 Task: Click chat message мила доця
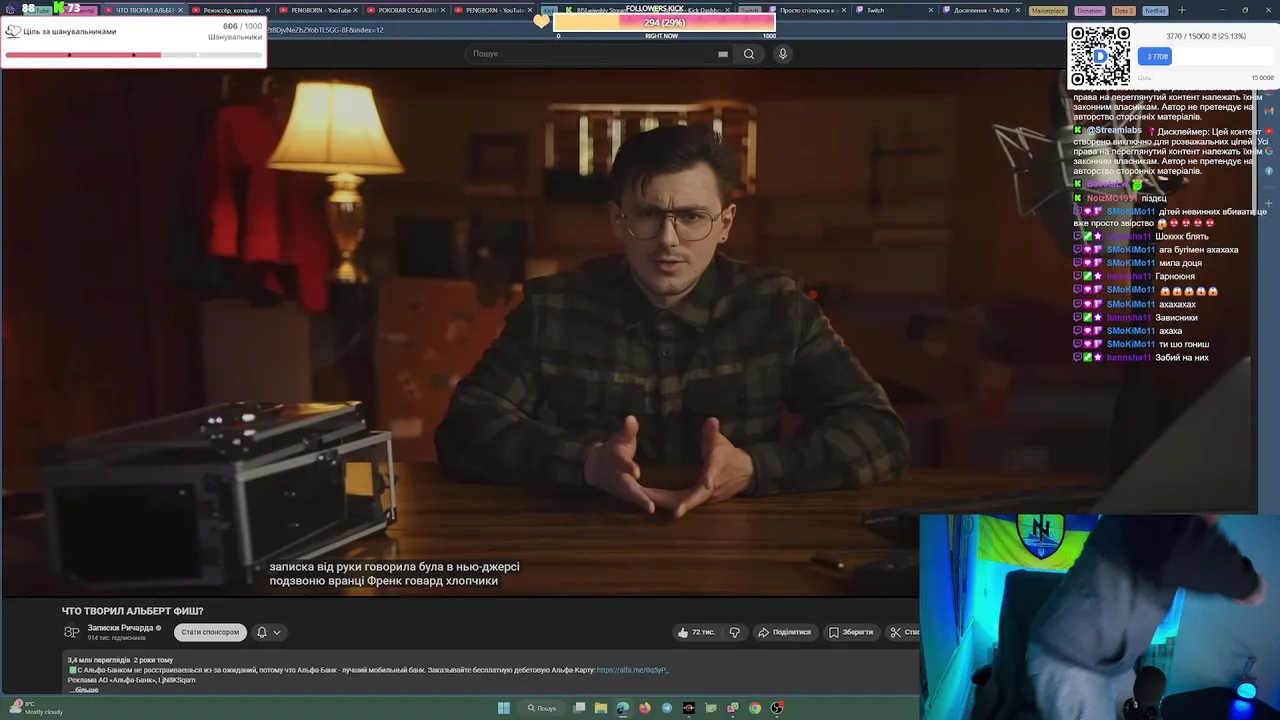tap(1180, 263)
